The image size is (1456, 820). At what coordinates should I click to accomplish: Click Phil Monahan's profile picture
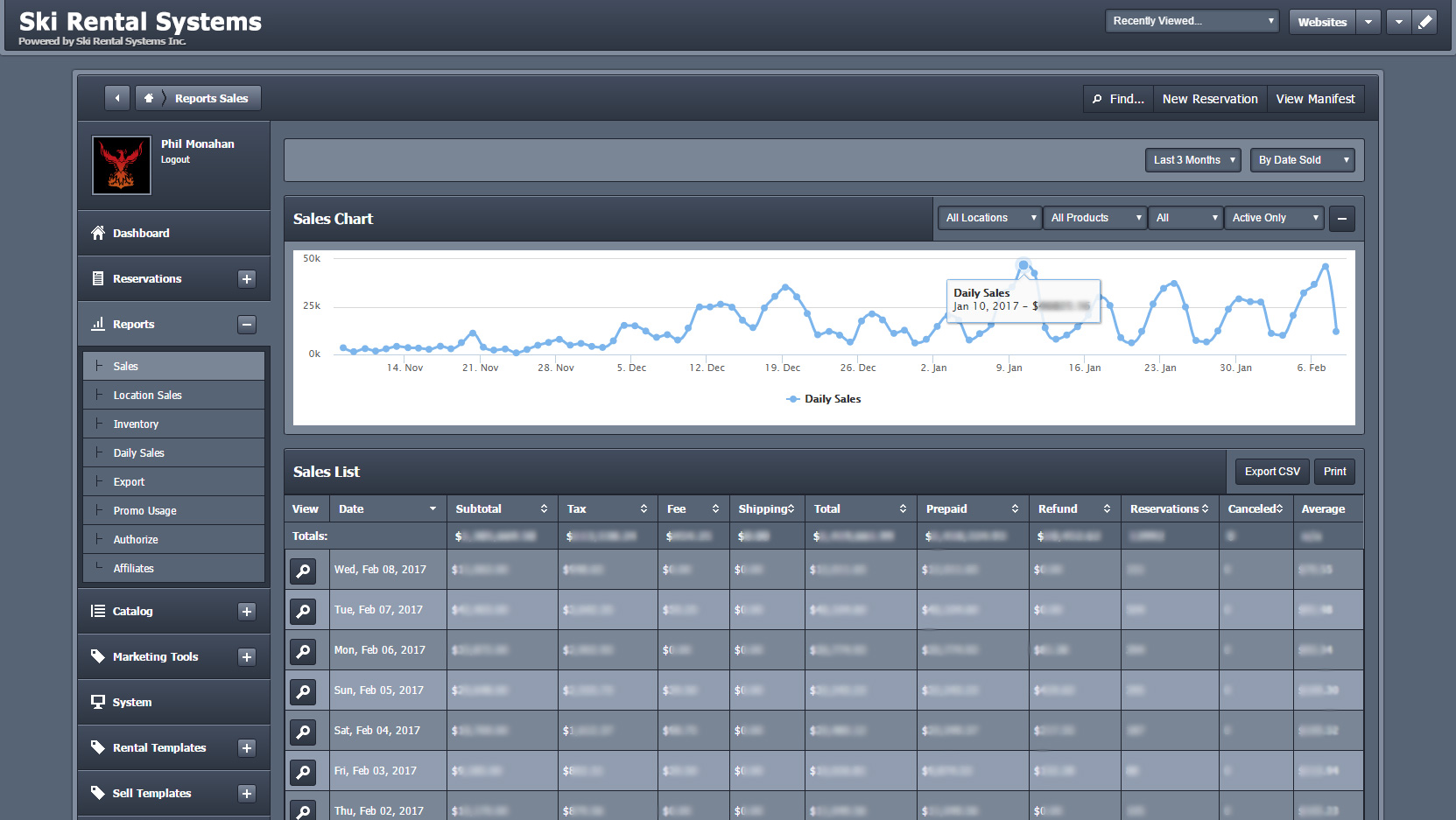[121, 165]
